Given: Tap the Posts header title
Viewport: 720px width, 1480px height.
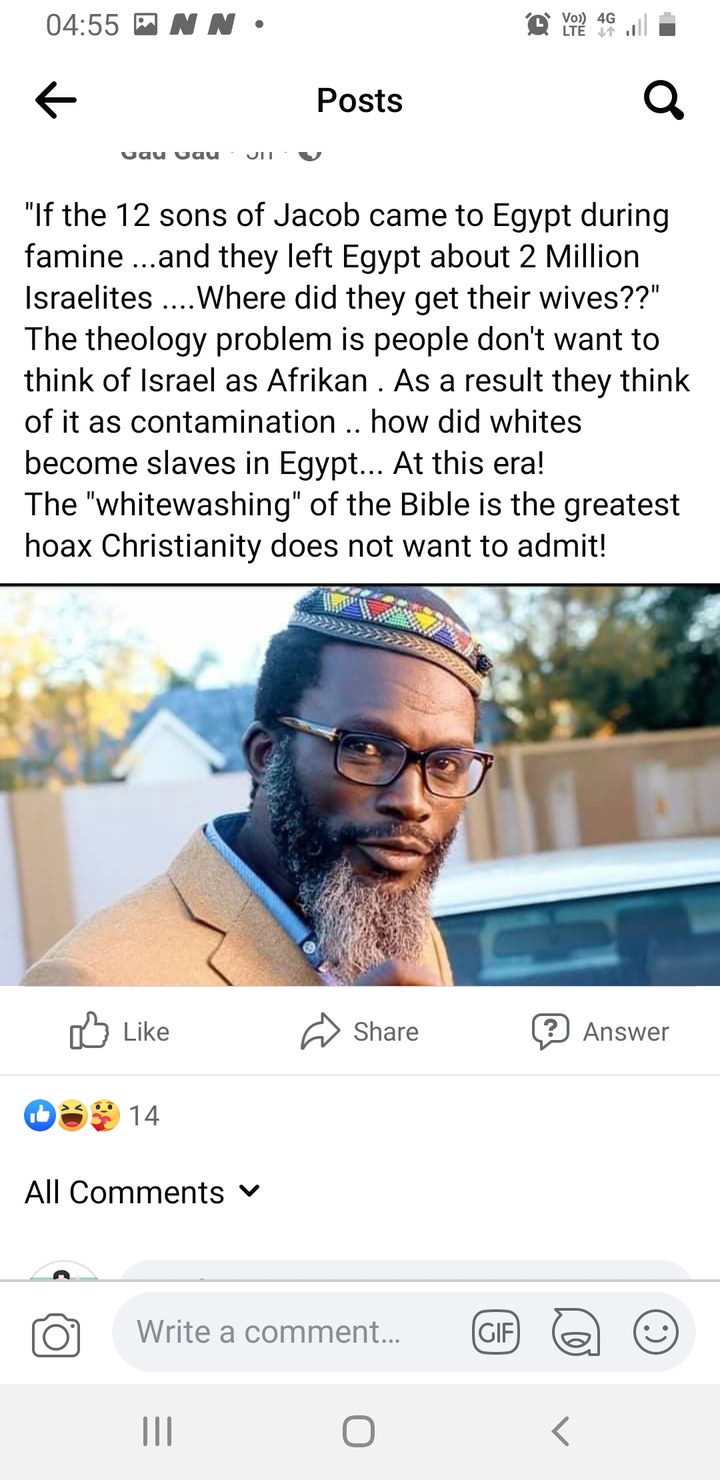Looking at the screenshot, I should coord(359,100).
